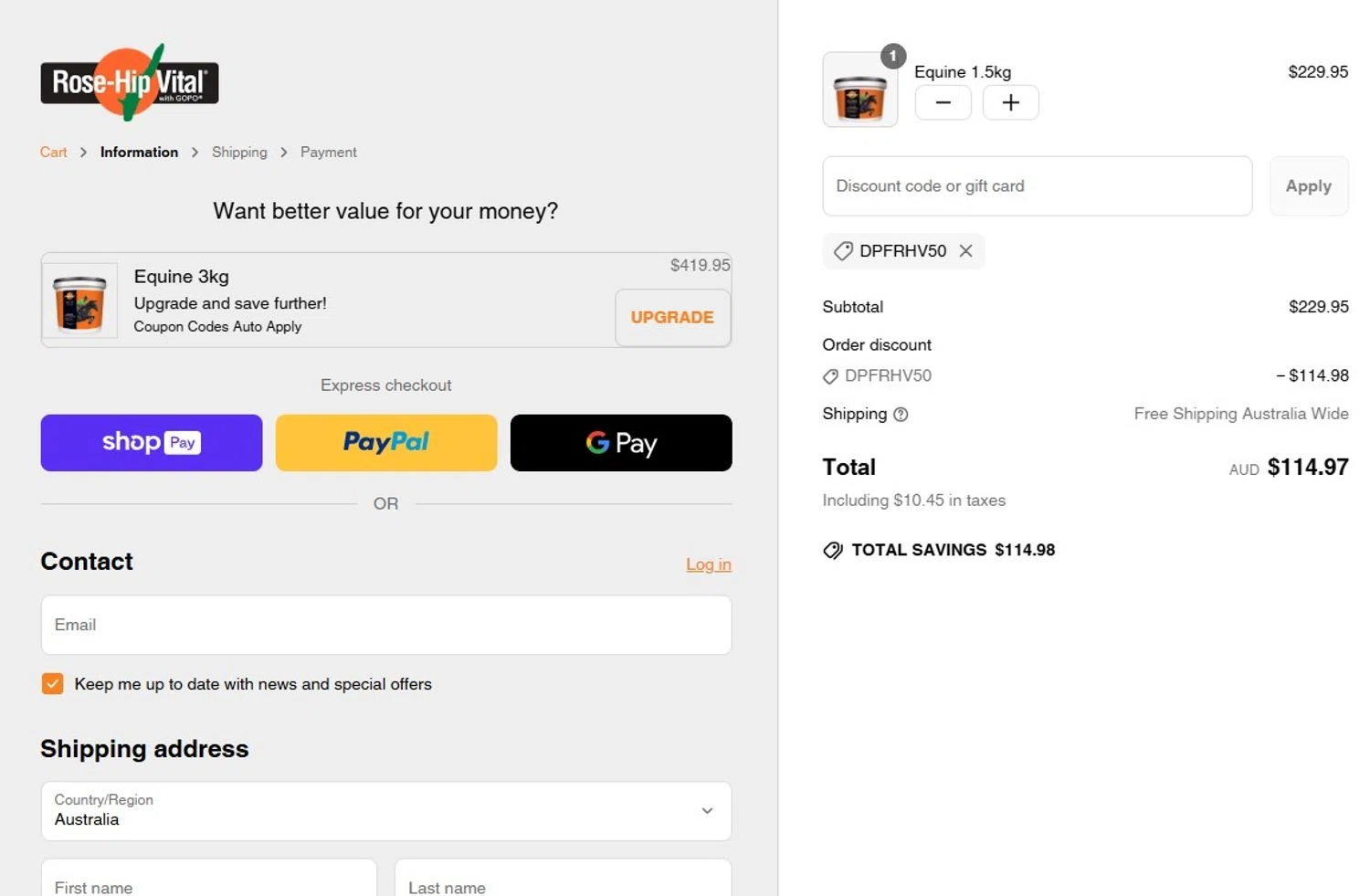Select the Shipping breadcrumb step
The image size is (1370, 896).
pyautogui.click(x=239, y=153)
